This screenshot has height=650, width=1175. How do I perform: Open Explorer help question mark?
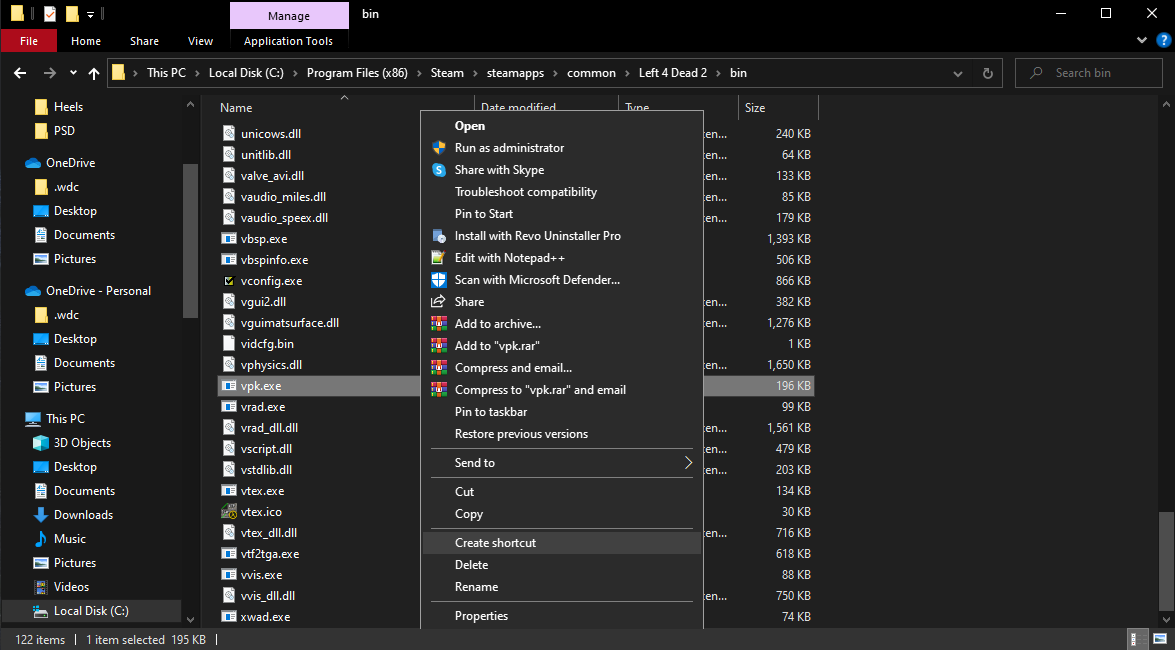pyautogui.click(x=1162, y=40)
